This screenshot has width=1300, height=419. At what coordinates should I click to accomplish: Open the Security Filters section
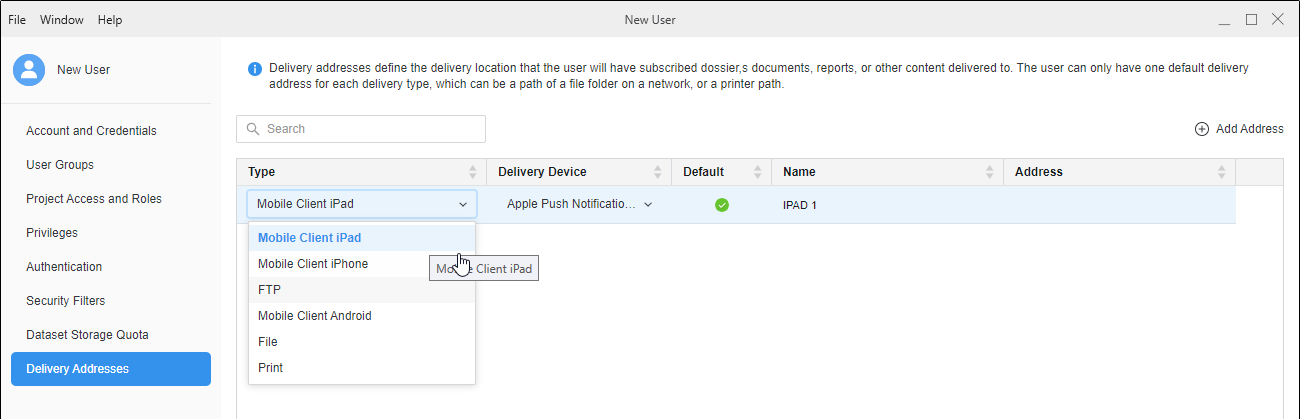(x=65, y=301)
